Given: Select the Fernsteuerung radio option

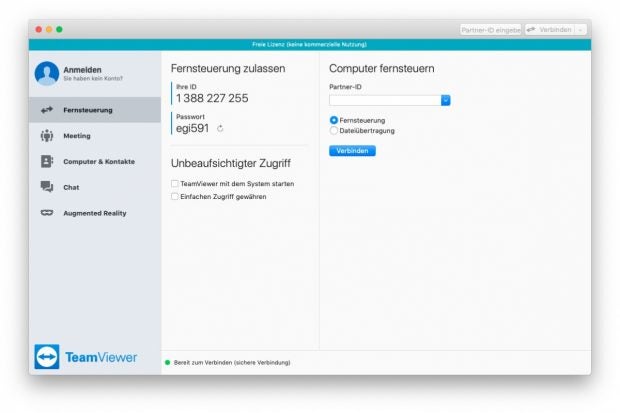Looking at the screenshot, I should (x=334, y=120).
